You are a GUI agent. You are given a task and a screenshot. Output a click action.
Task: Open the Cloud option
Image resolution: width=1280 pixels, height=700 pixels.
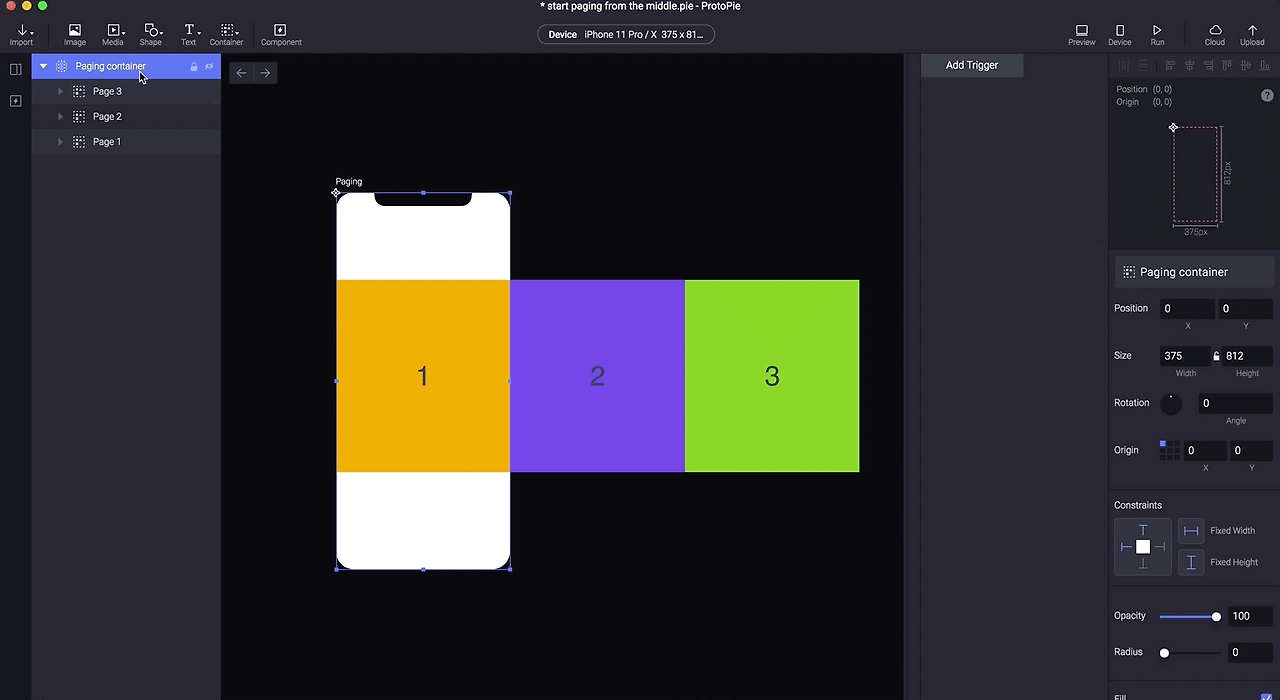click(1215, 35)
